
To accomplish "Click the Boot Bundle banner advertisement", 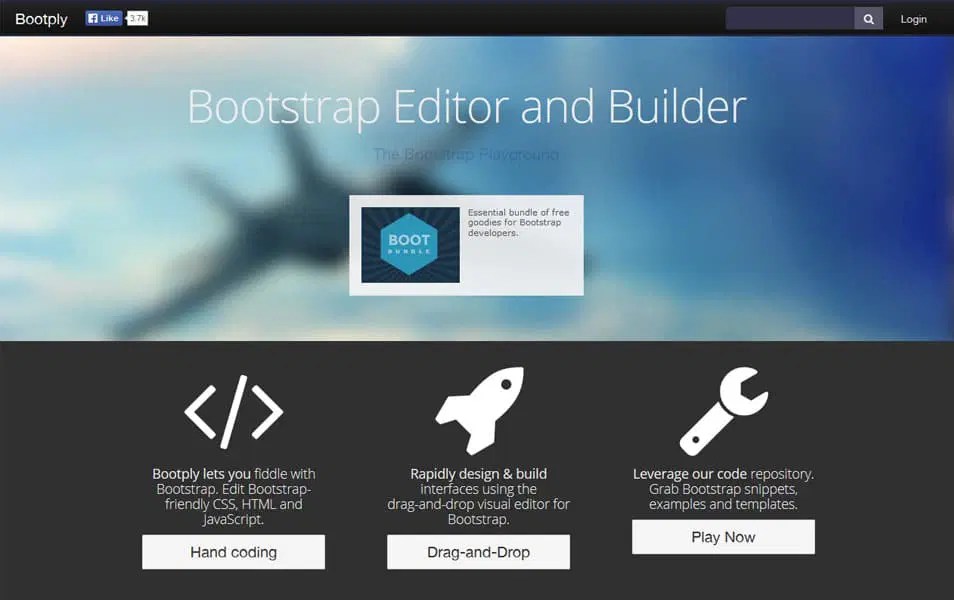I will [466, 244].
